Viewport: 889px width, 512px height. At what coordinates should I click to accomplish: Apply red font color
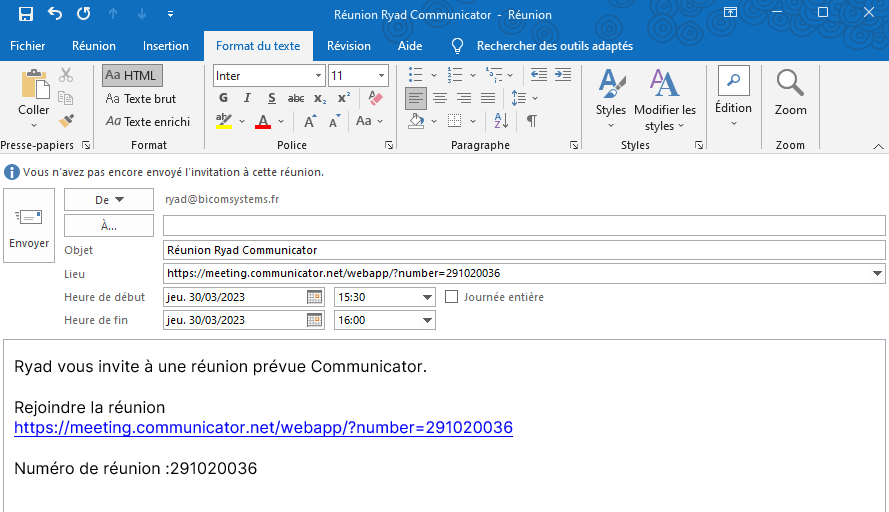263,121
